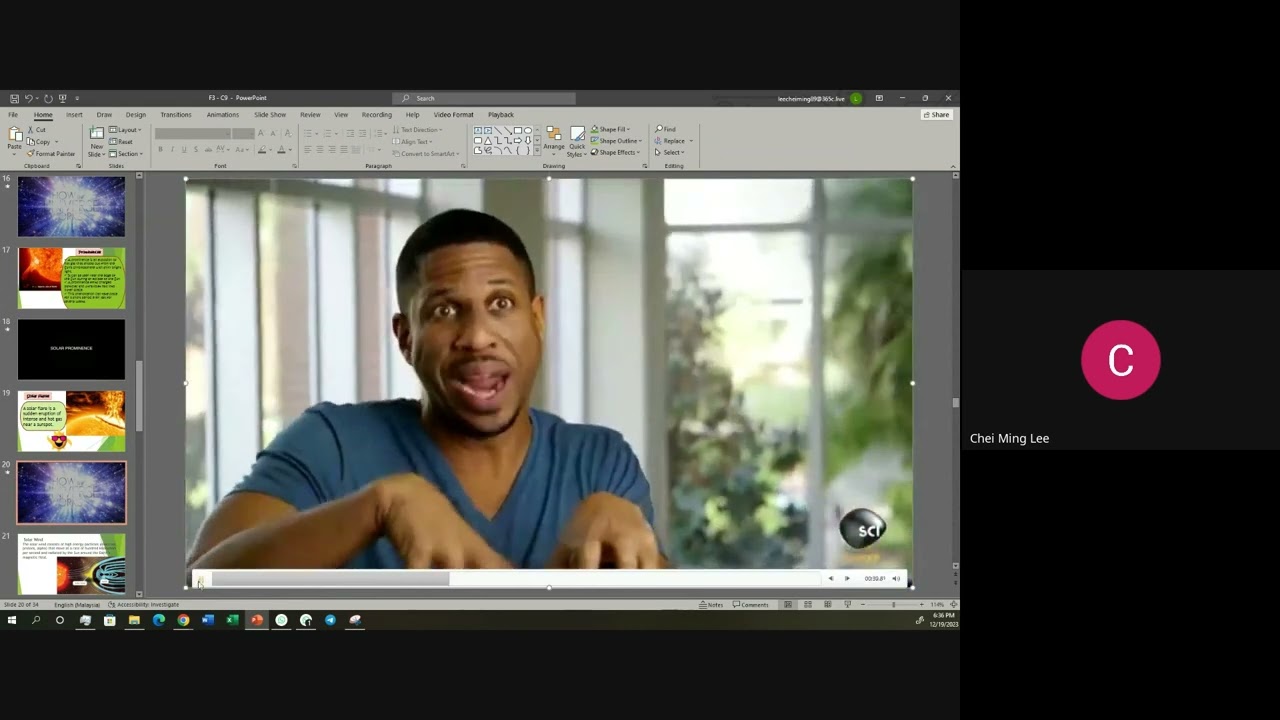Image resolution: width=1280 pixels, height=720 pixels.
Task: Open Quick Styles gallery
Action: click(x=577, y=141)
